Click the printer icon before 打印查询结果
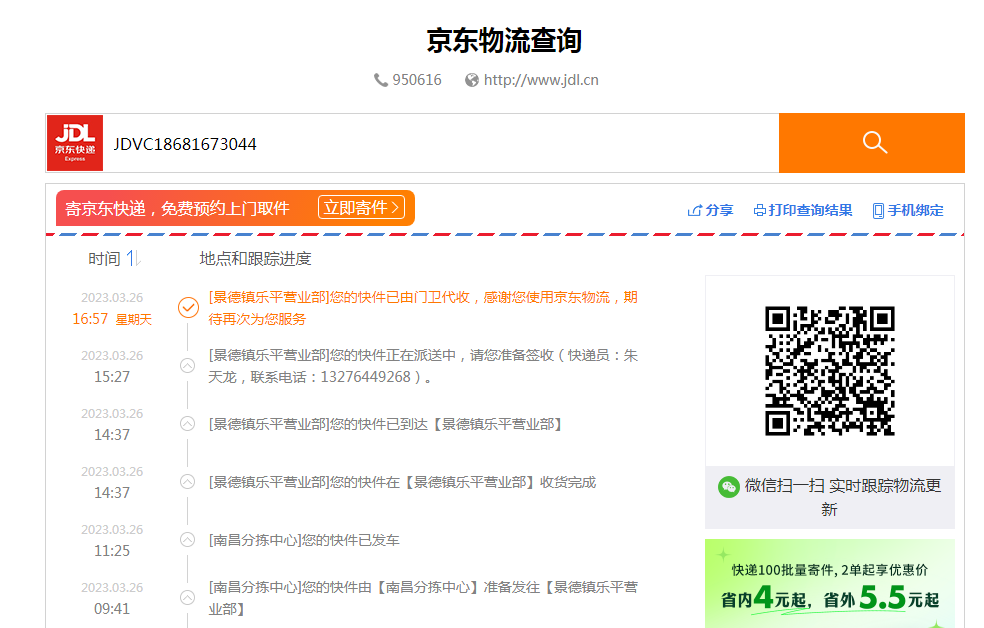 pos(759,211)
